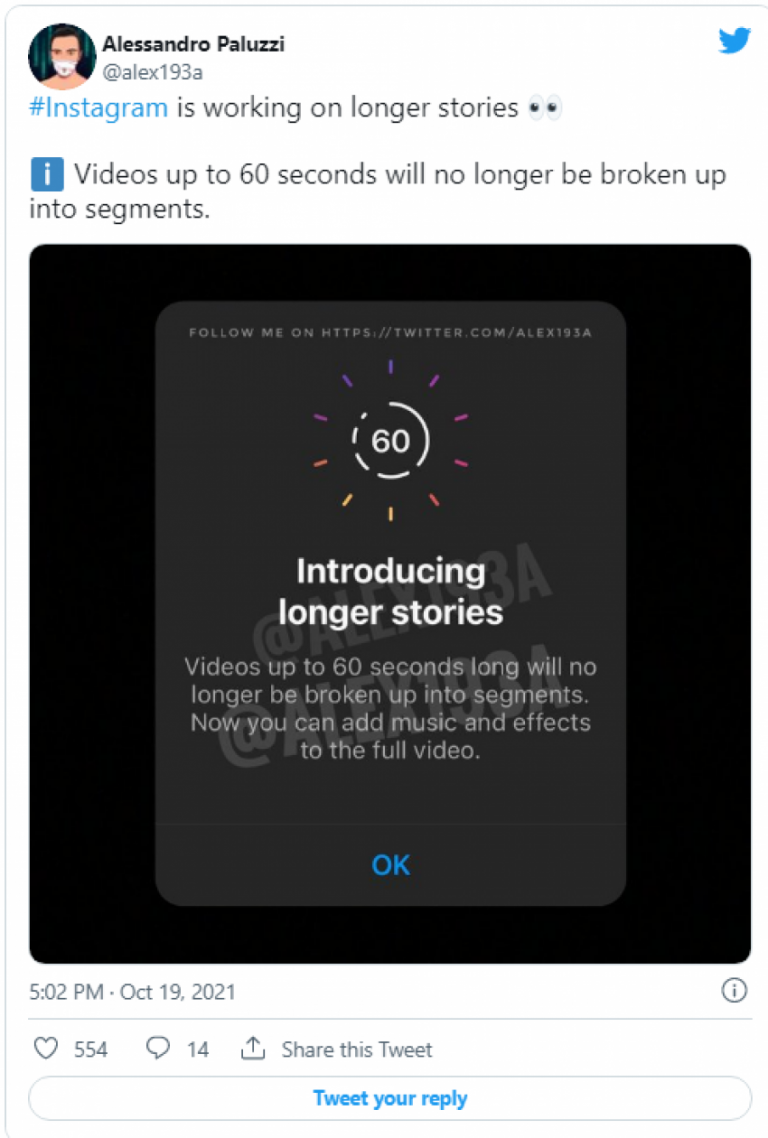Click Alessandro Paluzzi display name
This screenshot has height=1138, width=768.
(193, 44)
